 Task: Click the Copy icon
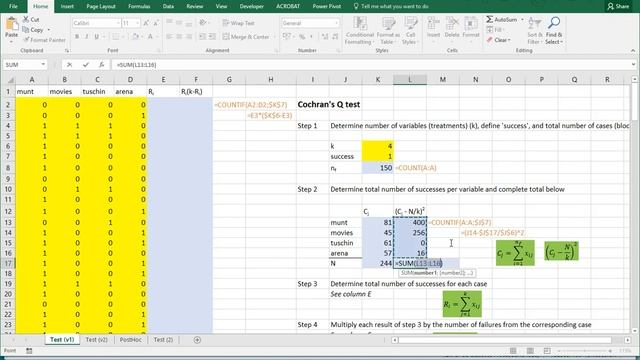tap(26, 30)
